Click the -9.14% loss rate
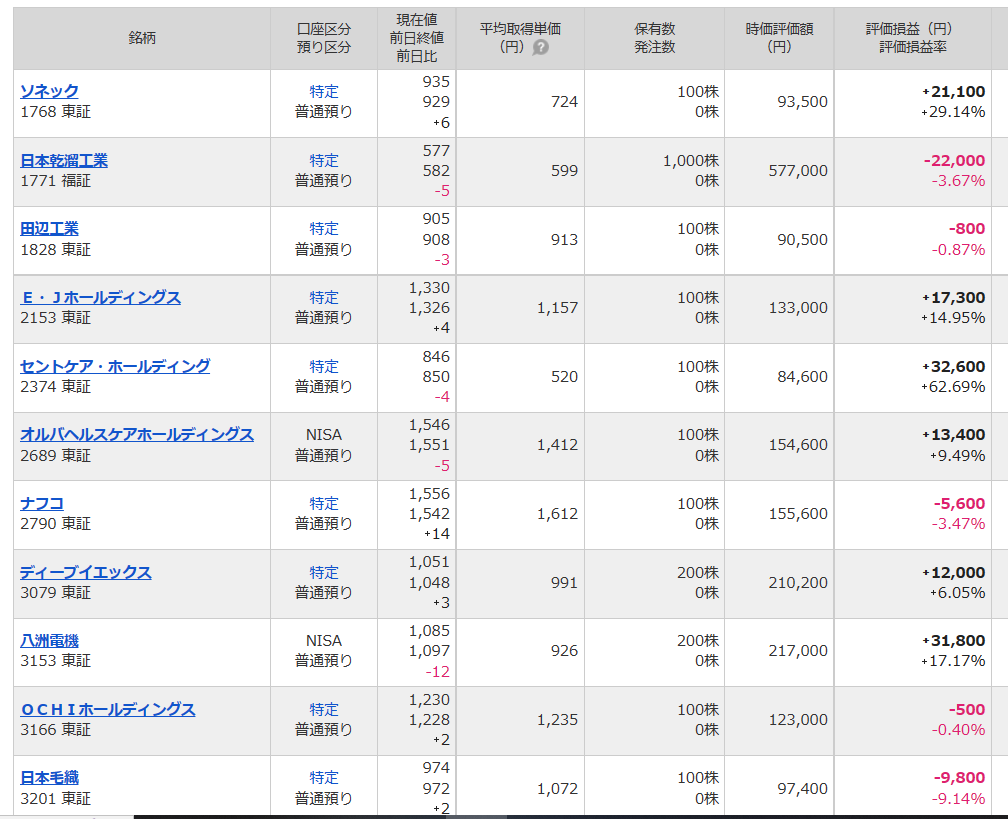This screenshot has width=1008, height=819. 958,798
